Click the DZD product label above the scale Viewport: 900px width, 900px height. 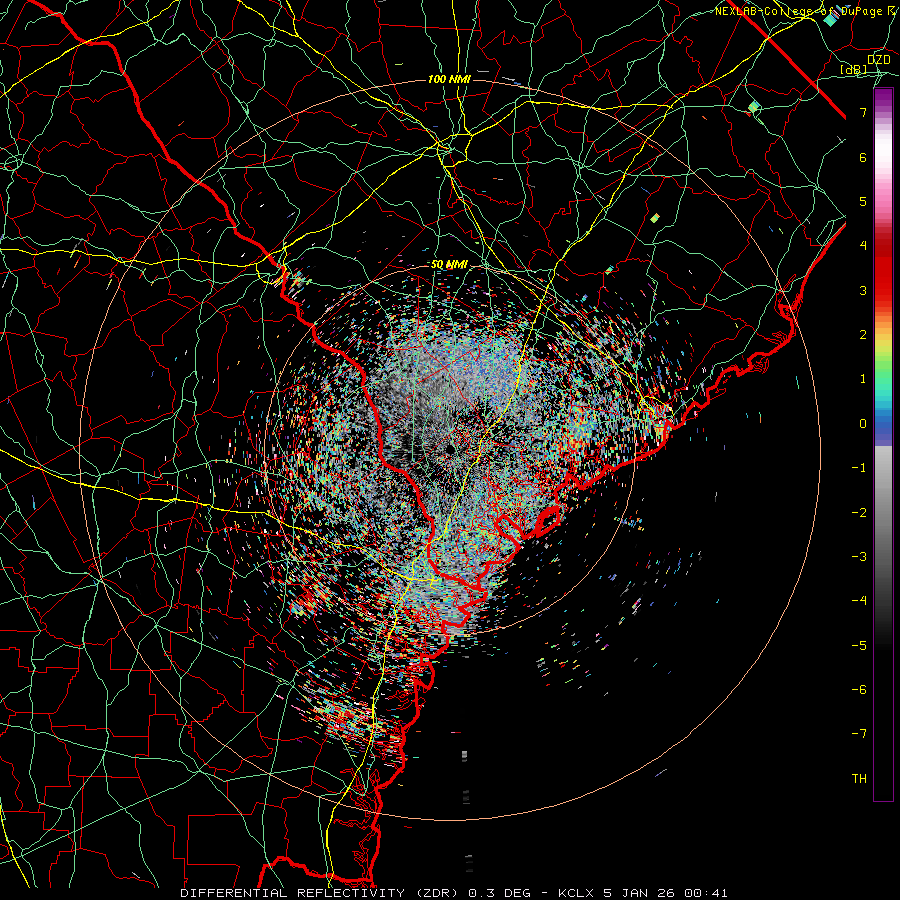(x=879, y=60)
